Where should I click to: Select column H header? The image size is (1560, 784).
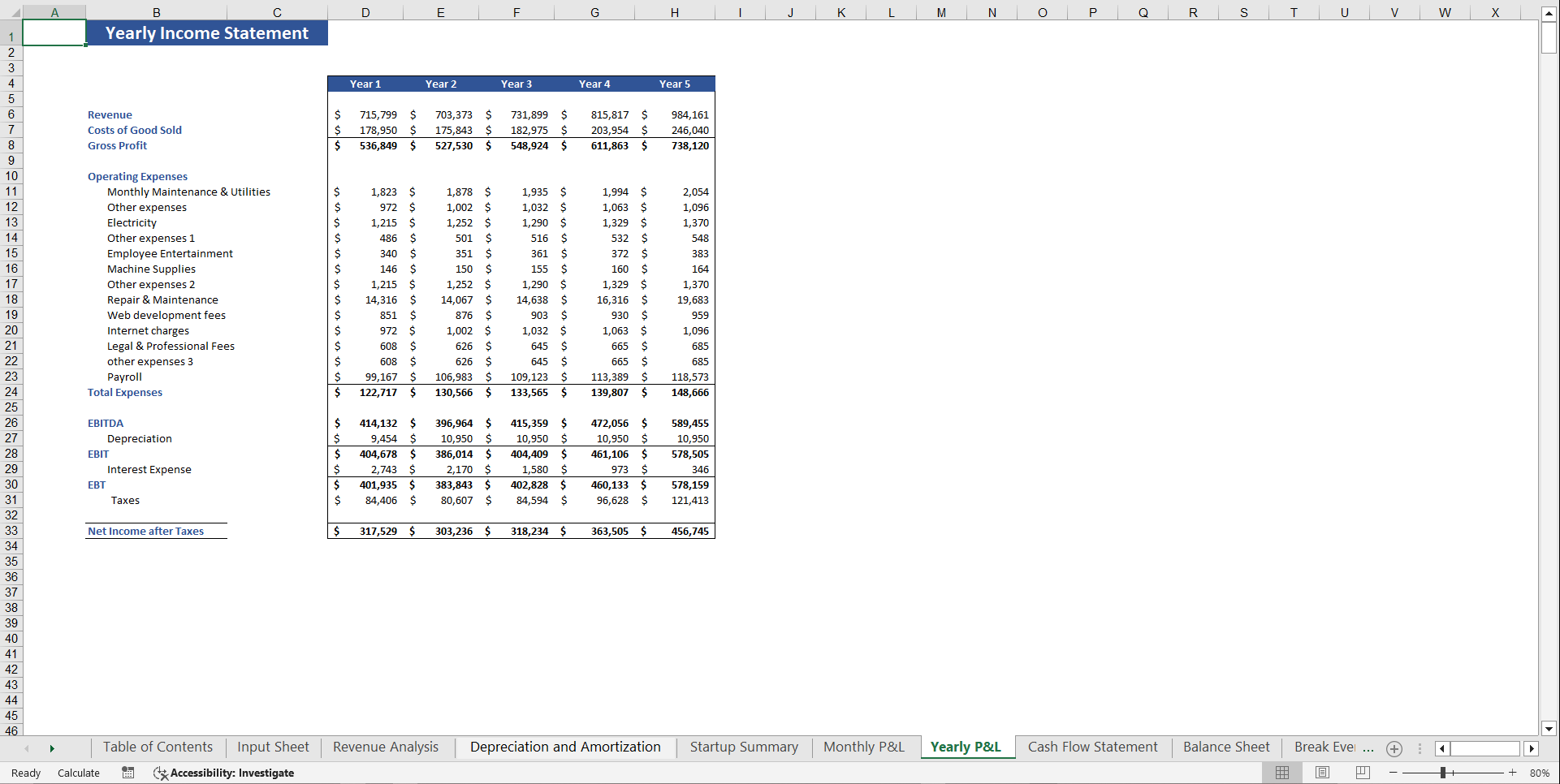pyautogui.click(x=675, y=12)
